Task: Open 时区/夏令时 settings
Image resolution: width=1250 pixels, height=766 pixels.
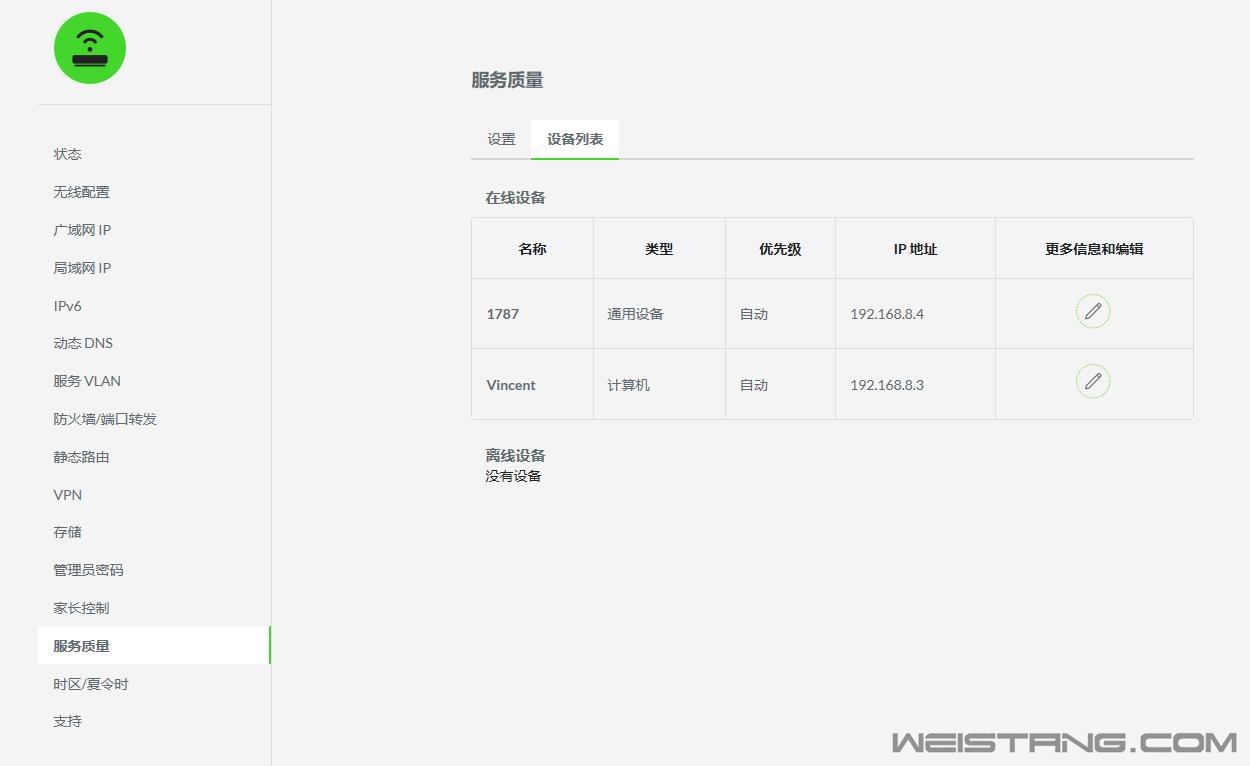Action: tap(91, 684)
